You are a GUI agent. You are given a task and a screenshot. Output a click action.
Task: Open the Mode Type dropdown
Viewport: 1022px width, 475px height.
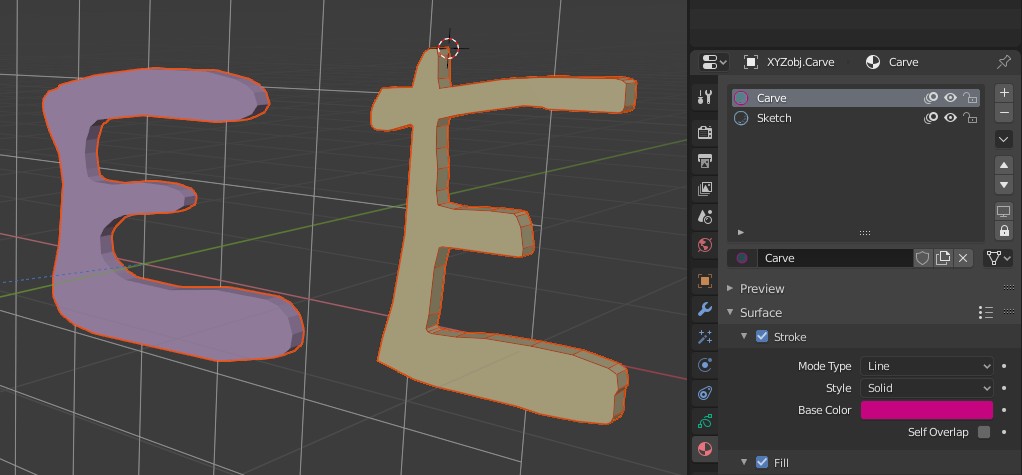927,366
